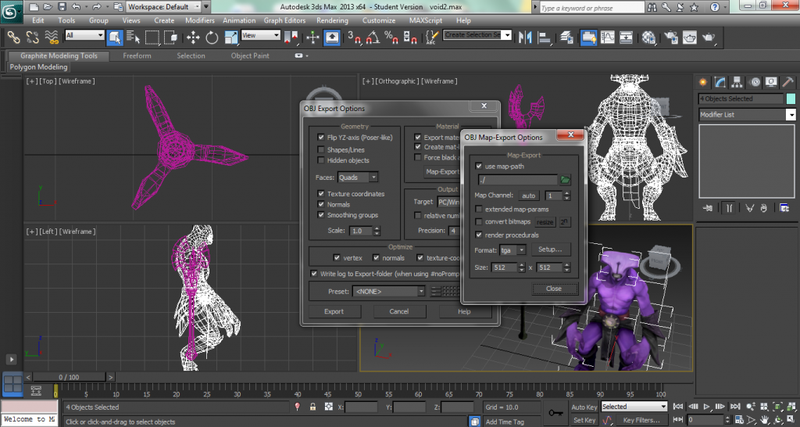Activate the Select and Move tool
This screenshot has height=427, width=800.
[x=193, y=37]
